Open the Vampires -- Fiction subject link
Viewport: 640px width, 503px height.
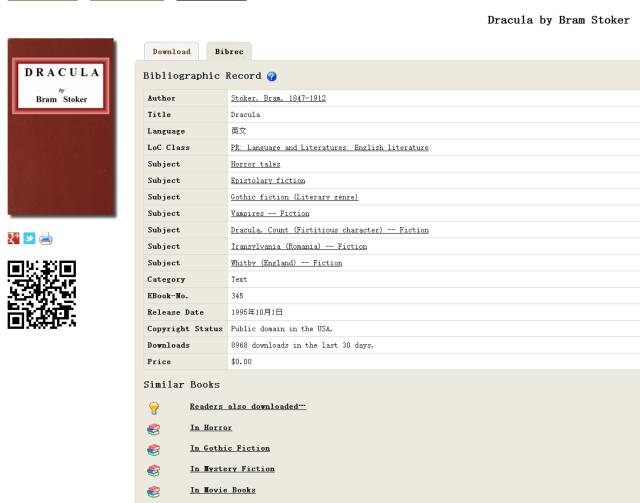click(x=269, y=213)
